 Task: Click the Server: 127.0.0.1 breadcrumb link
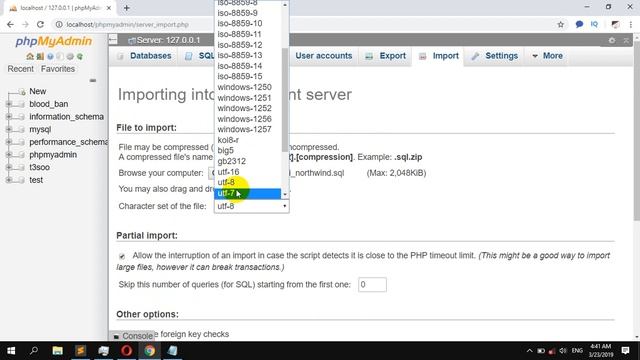pyautogui.click(x=168, y=40)
